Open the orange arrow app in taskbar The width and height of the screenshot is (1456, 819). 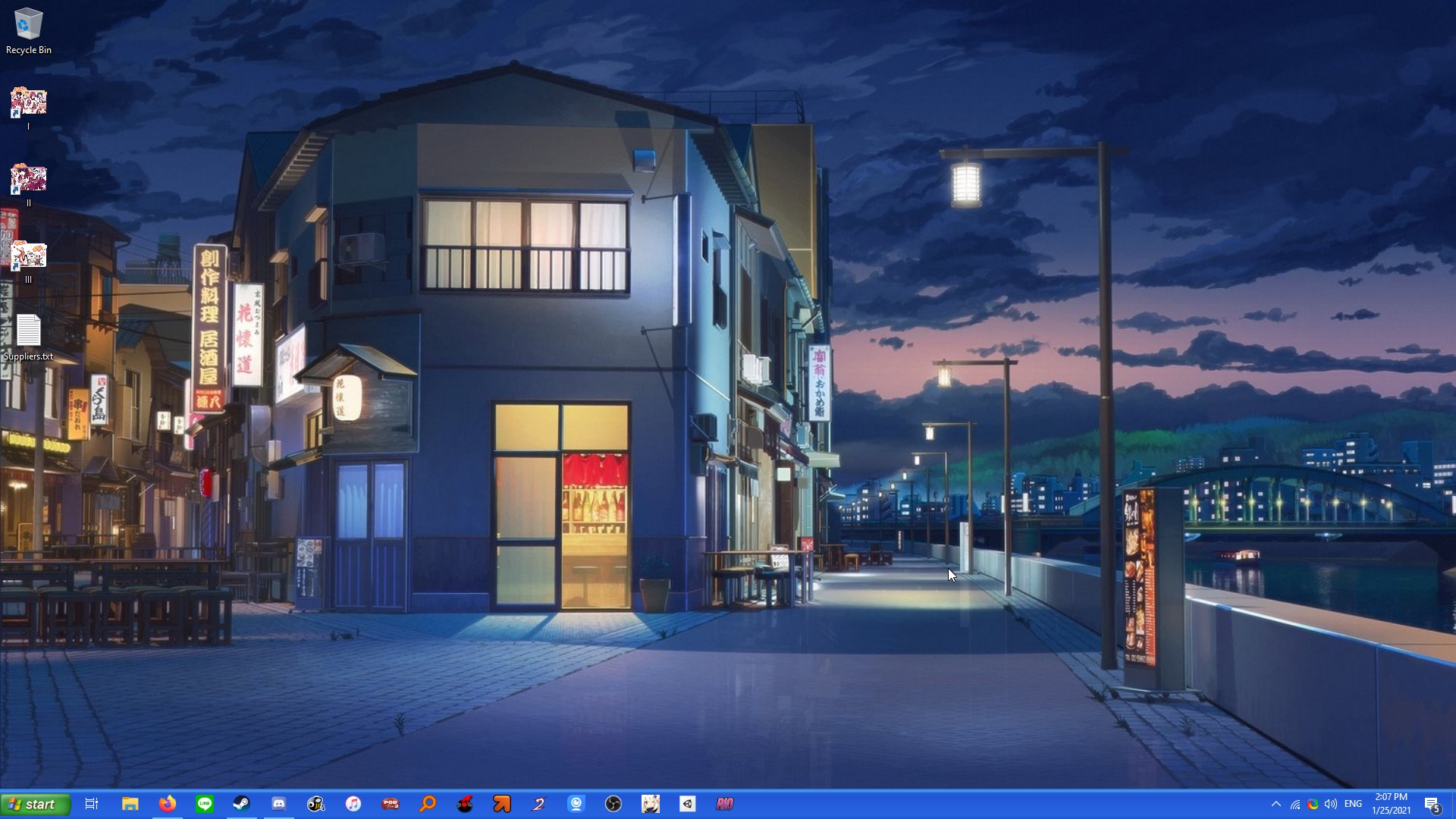click(x=502, y=804)
